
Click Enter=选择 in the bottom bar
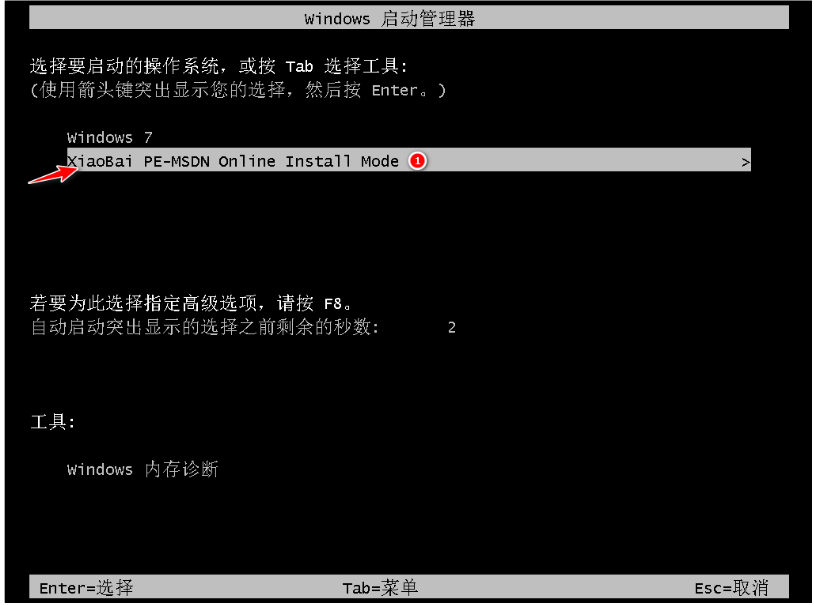coord(86,588)
